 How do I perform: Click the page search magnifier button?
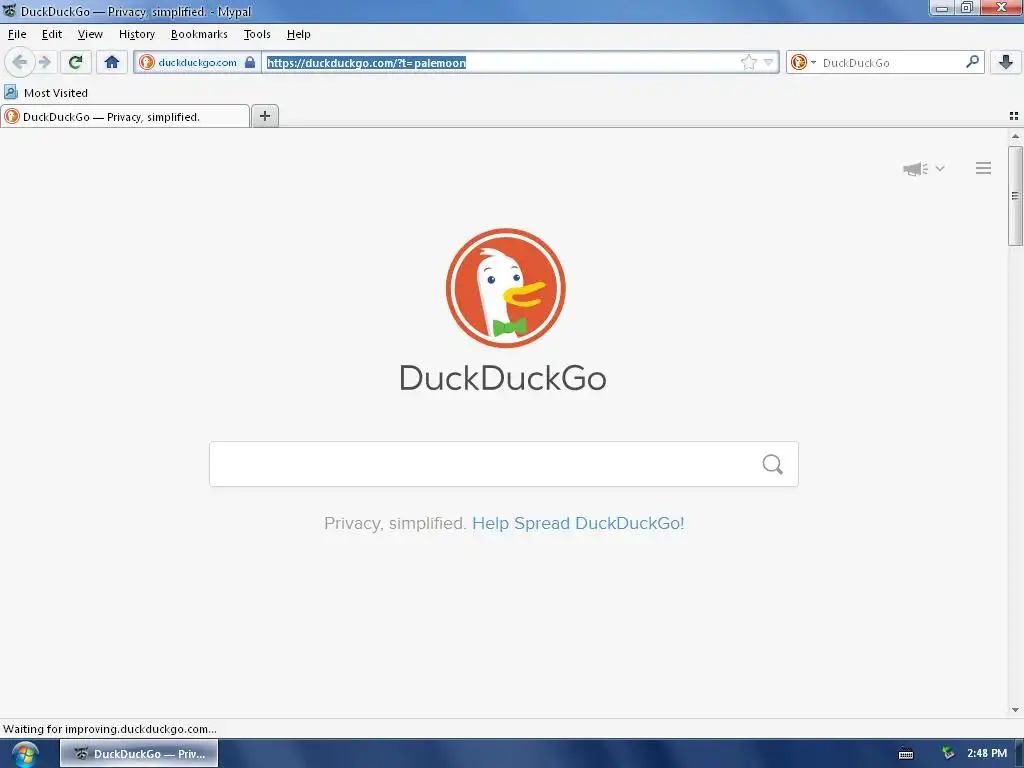773,464
